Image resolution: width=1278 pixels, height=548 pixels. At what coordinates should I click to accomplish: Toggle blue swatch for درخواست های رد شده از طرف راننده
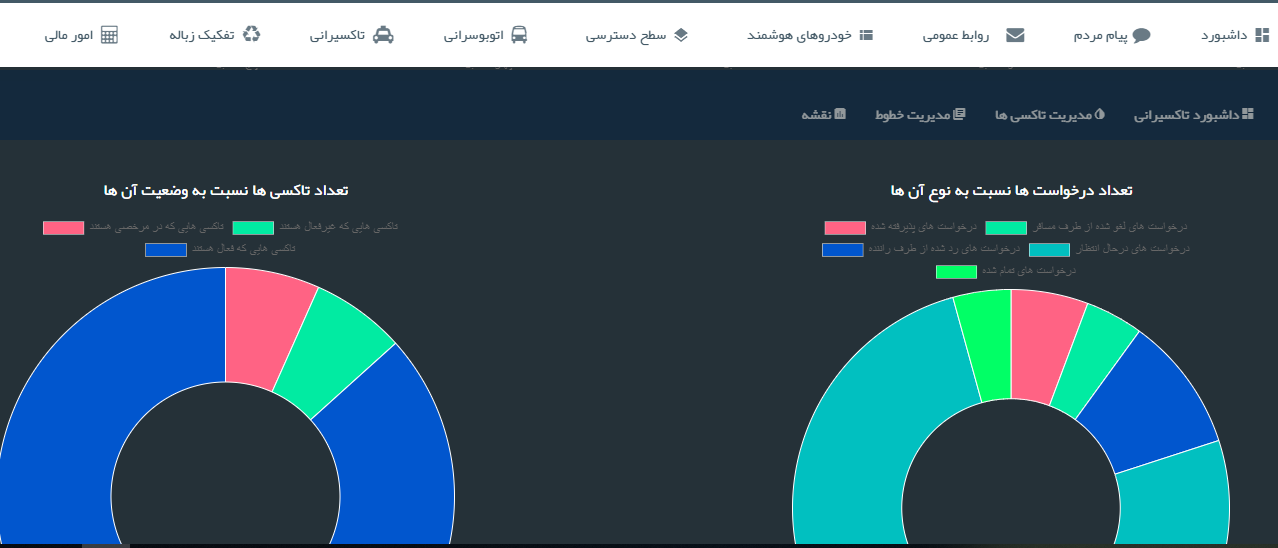[x=843, y=249]
